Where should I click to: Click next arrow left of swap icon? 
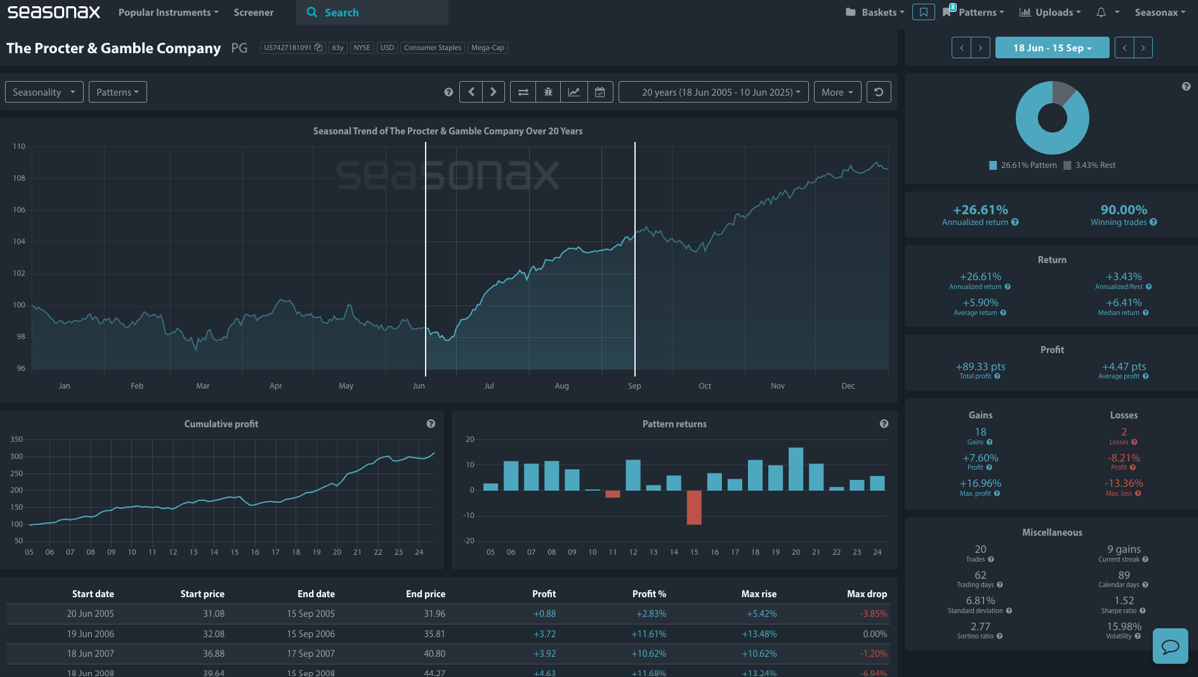coord(493,92)
